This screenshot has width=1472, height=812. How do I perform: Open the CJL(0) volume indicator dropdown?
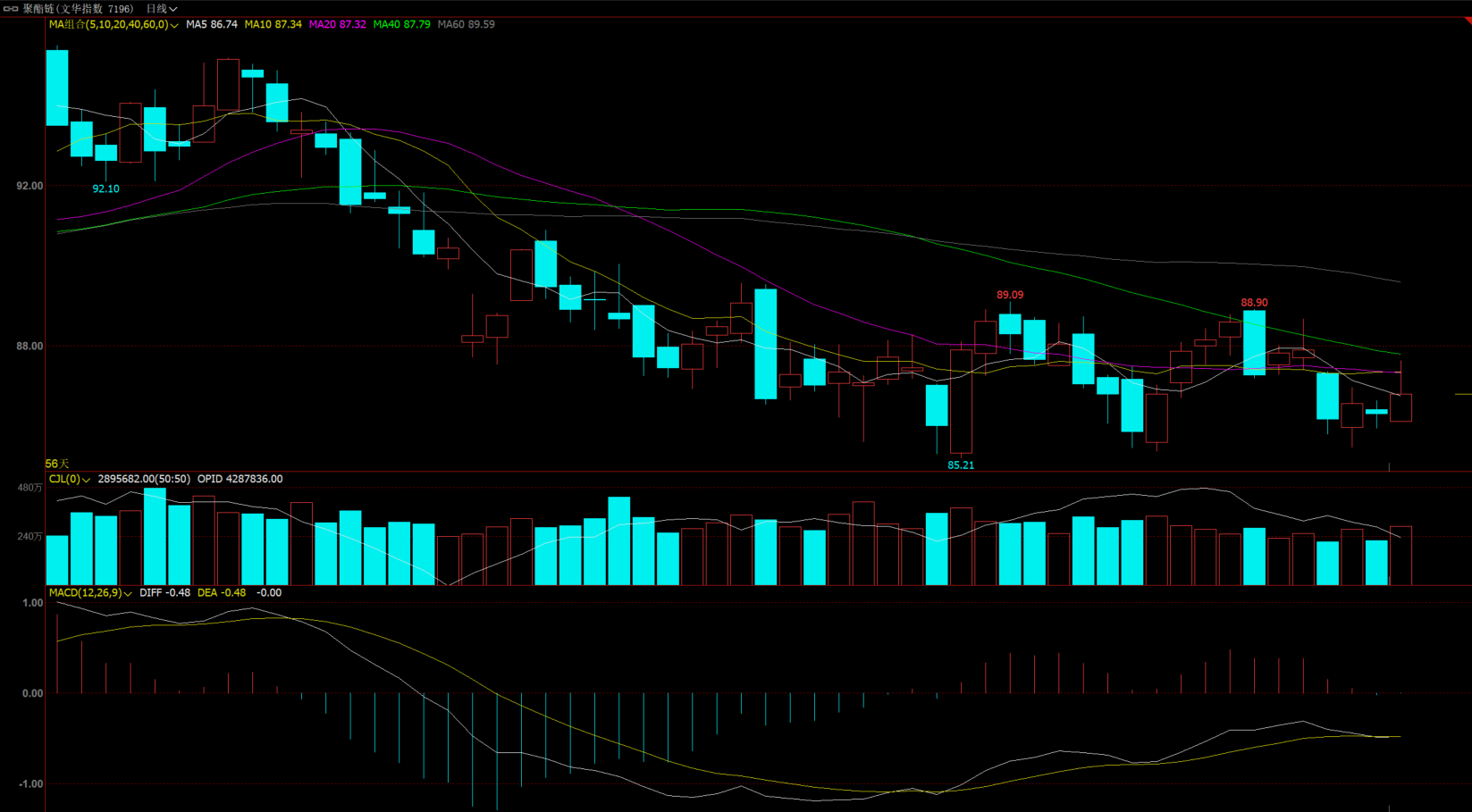[69, 480]
